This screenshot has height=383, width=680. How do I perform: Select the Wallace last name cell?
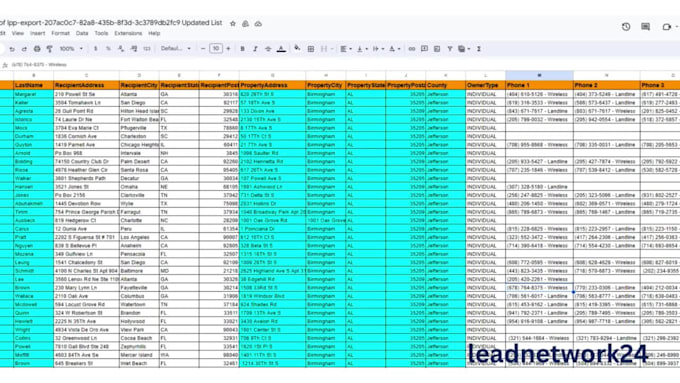coord(33,296)
